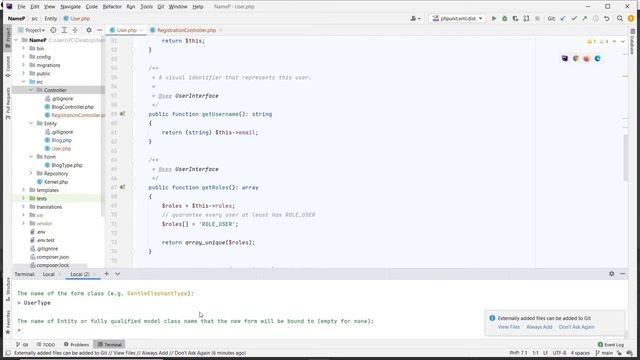Click View Files in the notification

tap(509, 327)
